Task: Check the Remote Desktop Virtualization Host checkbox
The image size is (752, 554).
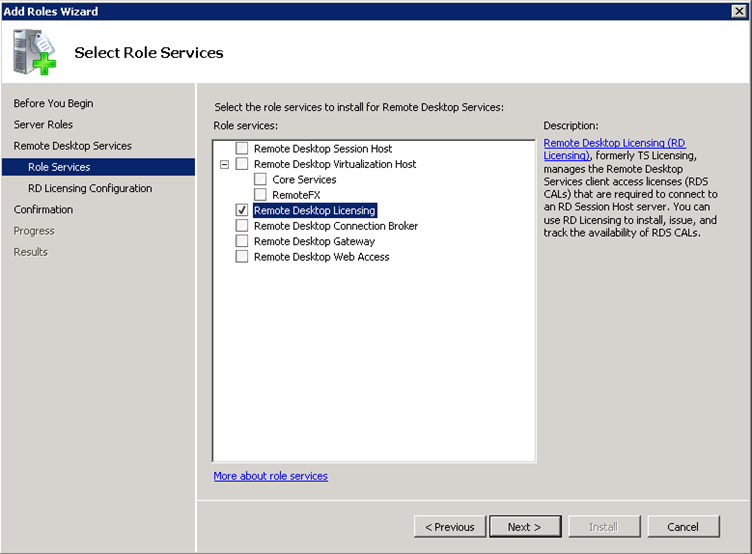Action: click(242, 164)
